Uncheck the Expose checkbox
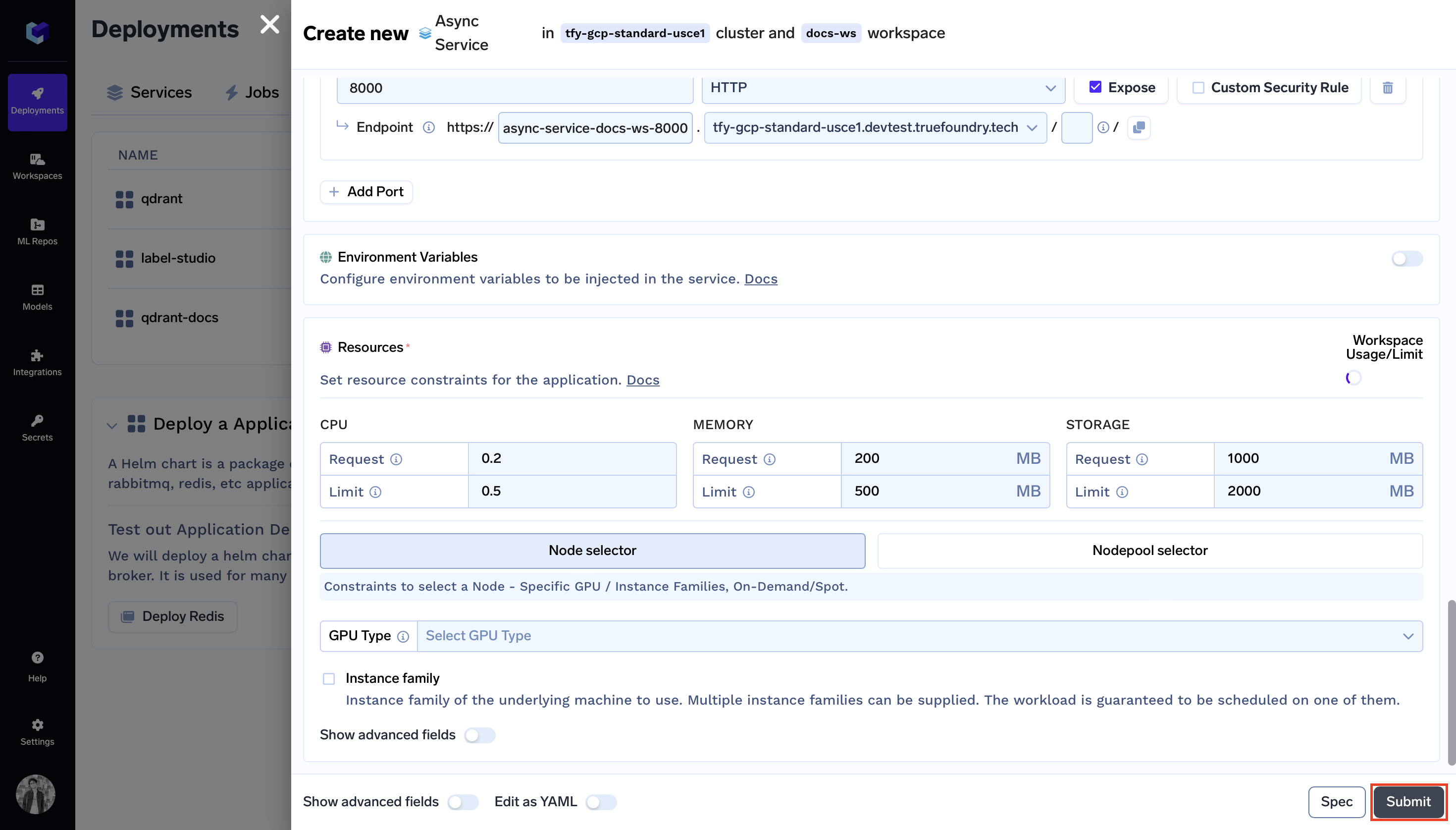This screenshot has height=830, width=1456. tap(1095, 87)
